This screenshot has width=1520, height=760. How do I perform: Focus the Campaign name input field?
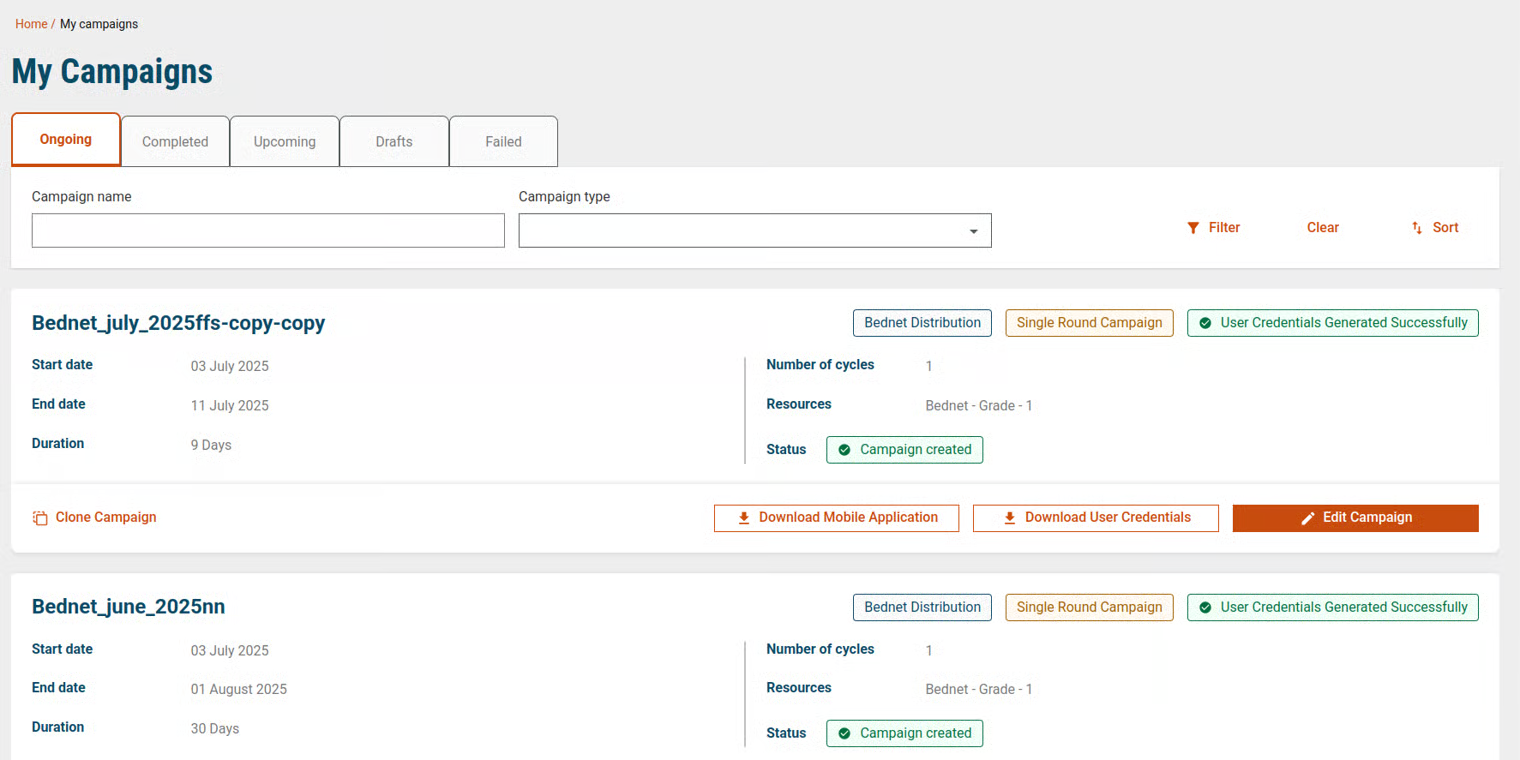click(268, 230)
